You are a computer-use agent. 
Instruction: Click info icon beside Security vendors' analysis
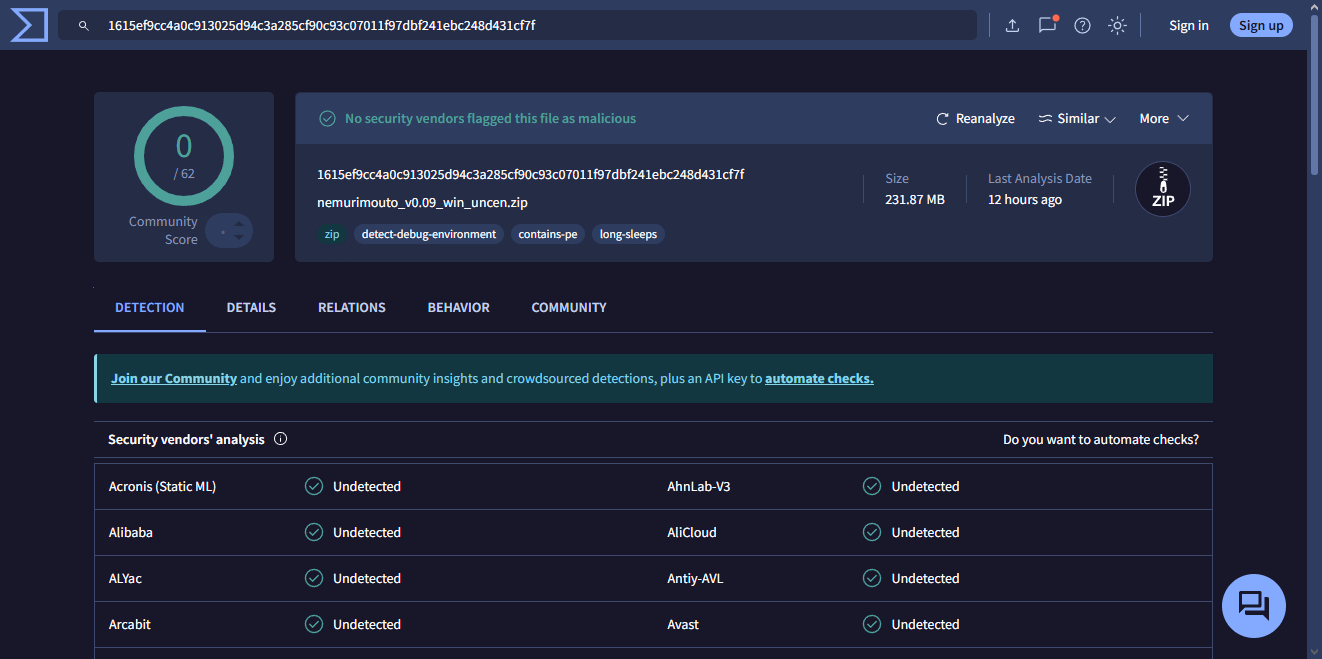pyautogui.click(x=280, y=439)
